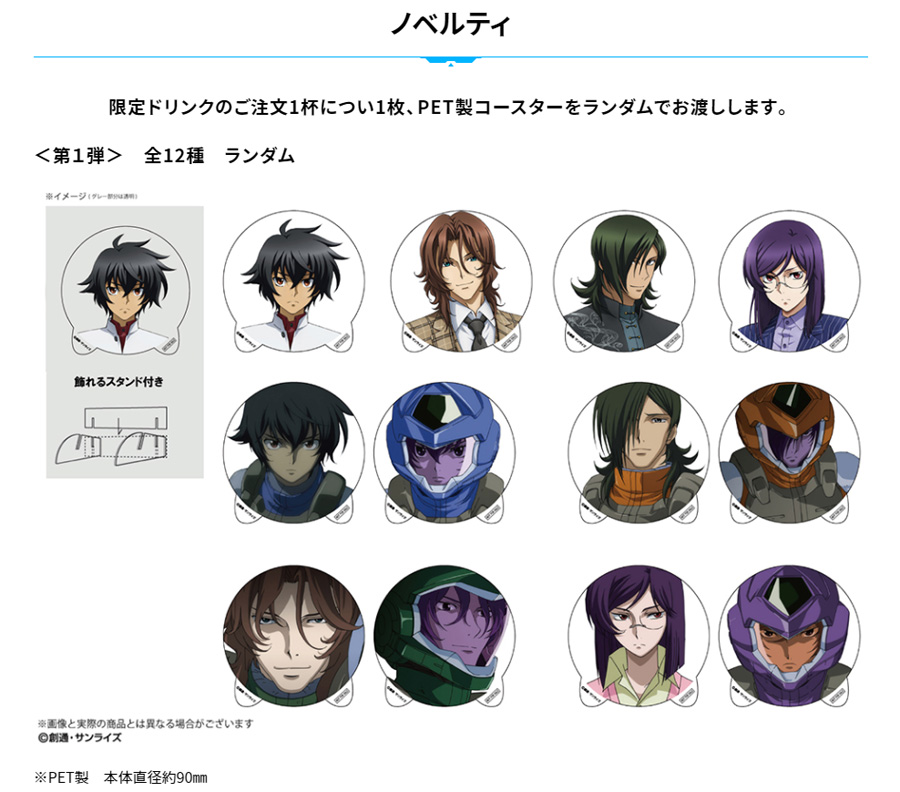Open the dark-haired pilot with blue scarf coaster

pos(293,453)
